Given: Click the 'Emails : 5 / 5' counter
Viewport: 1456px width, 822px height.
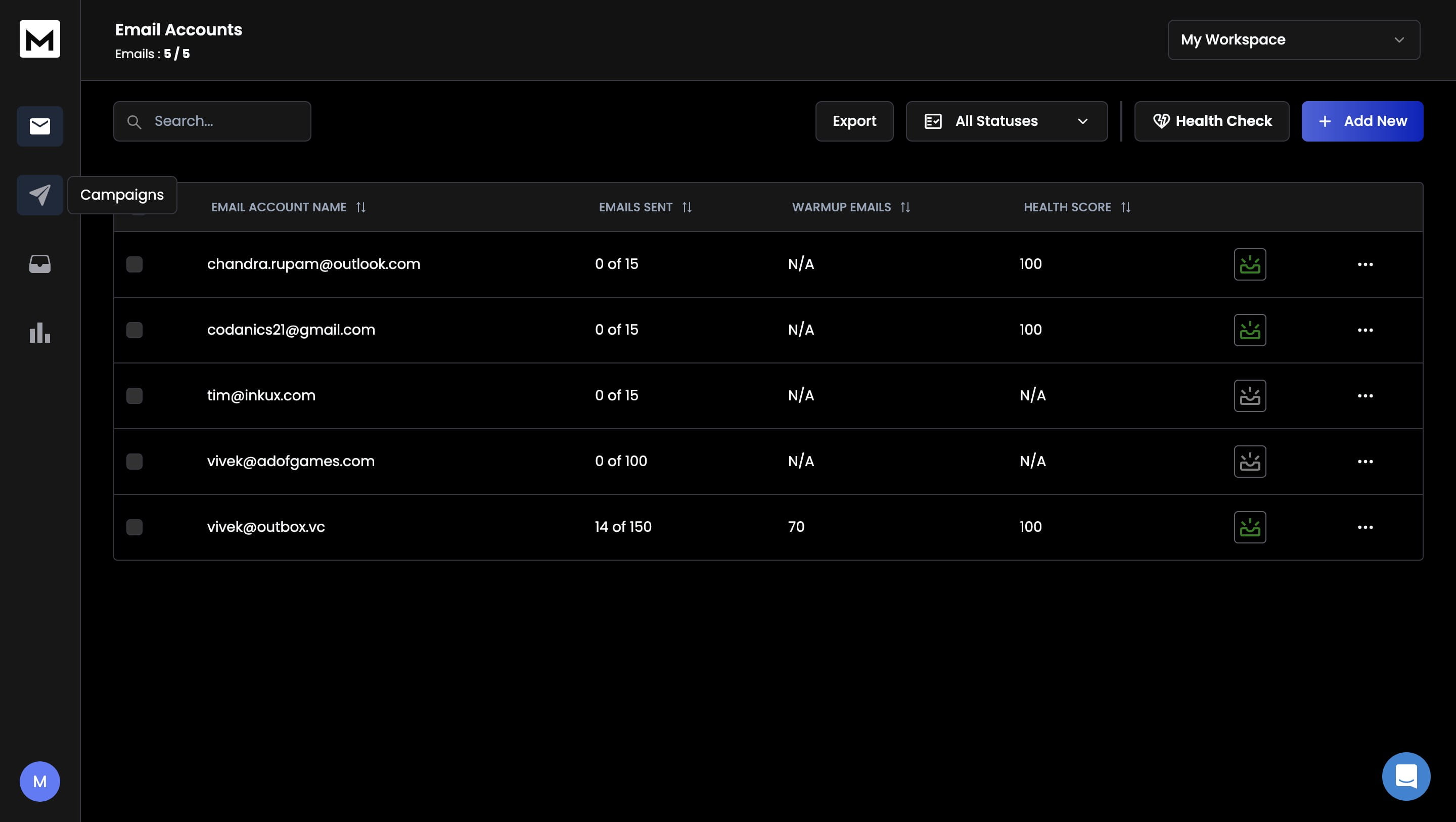Looking at the screenshot, I should tap(153, 54).
